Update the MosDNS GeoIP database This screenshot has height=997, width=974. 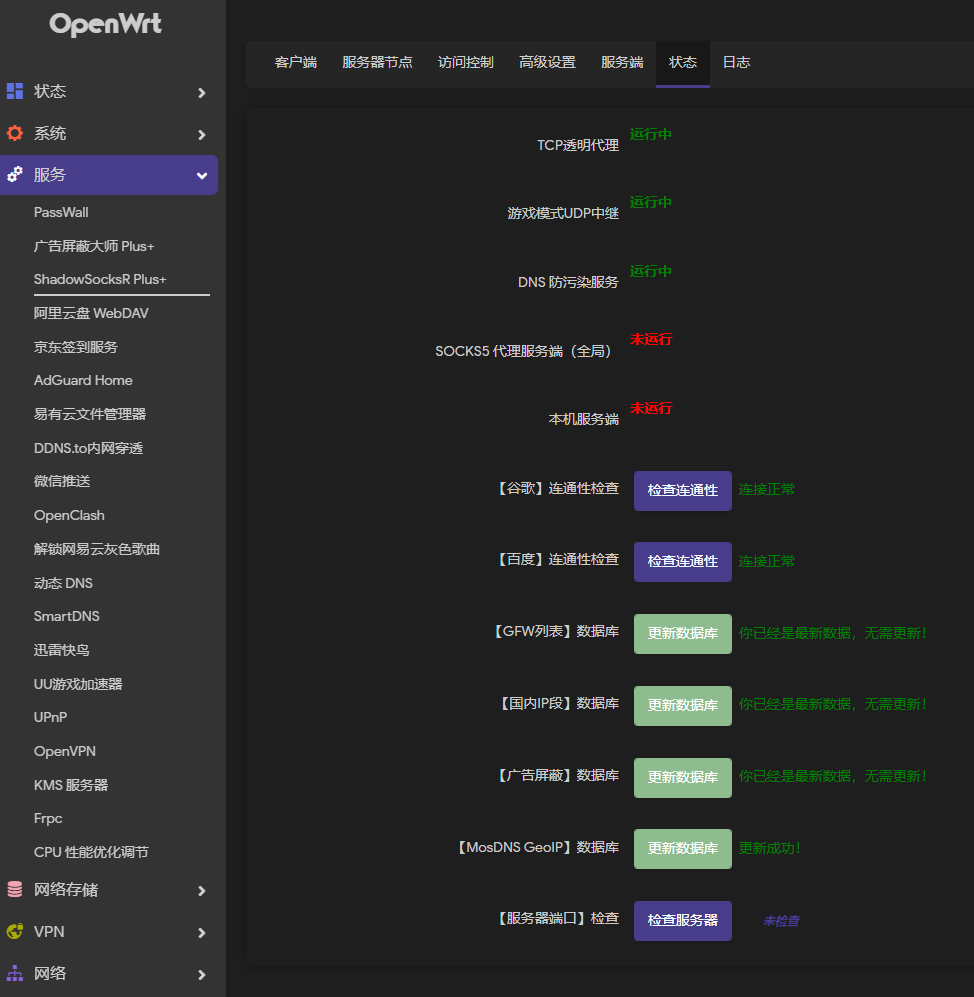[x=683, y=848]
